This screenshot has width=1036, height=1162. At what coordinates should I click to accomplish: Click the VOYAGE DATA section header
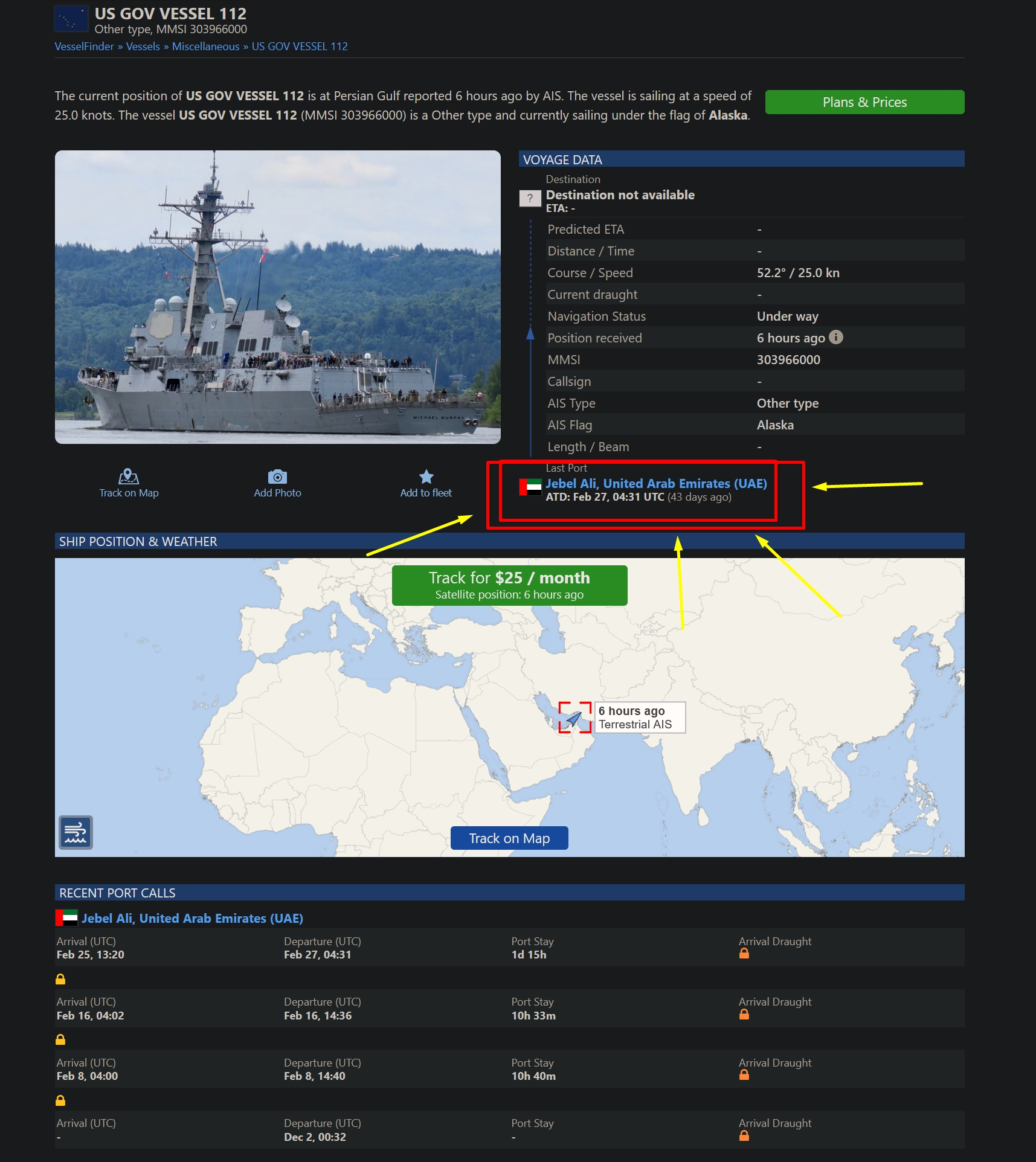(x=741, y=159)
